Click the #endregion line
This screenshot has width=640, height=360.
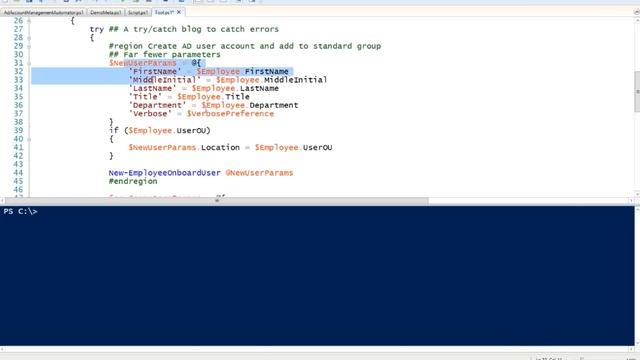click(133, 181)
